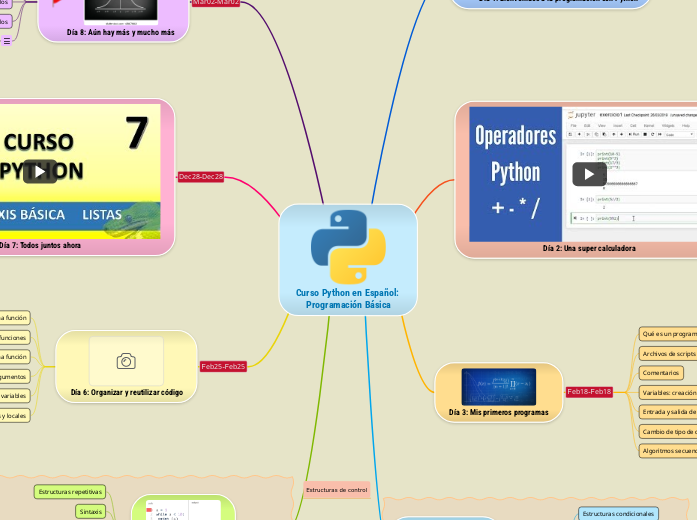Viewport: 697px width, 520px height.
Task: Select the Feb25-Feb25 date tag
Action: pyautogui.click(x=224, y=367)
